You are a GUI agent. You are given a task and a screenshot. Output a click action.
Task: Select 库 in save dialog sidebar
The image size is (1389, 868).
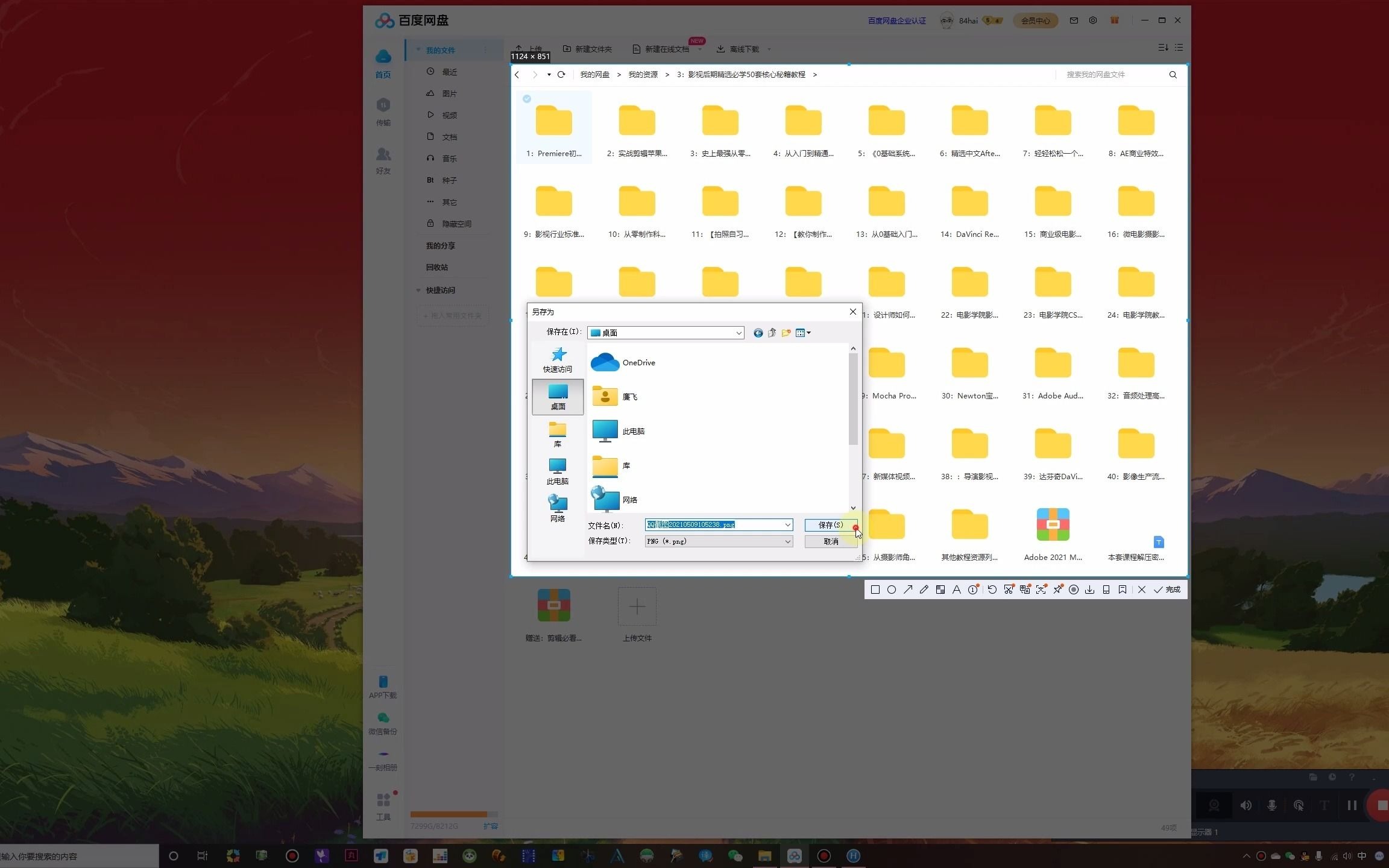[x=558, y=435]
